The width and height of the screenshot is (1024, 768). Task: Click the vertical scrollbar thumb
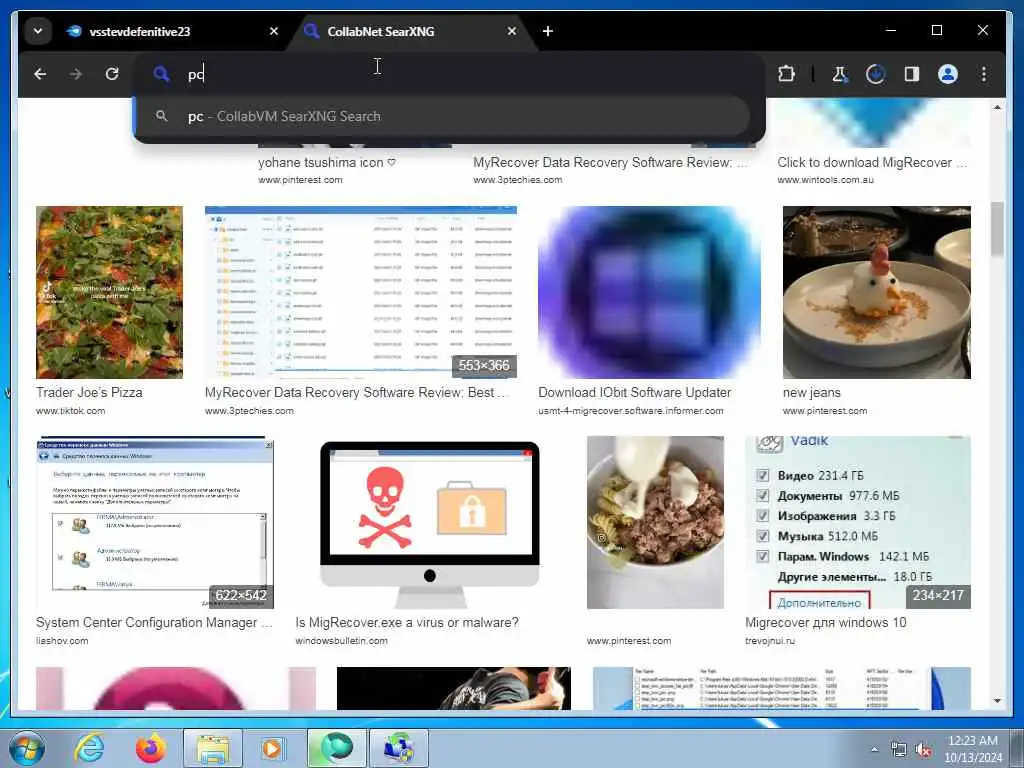[x=997, y=229]
